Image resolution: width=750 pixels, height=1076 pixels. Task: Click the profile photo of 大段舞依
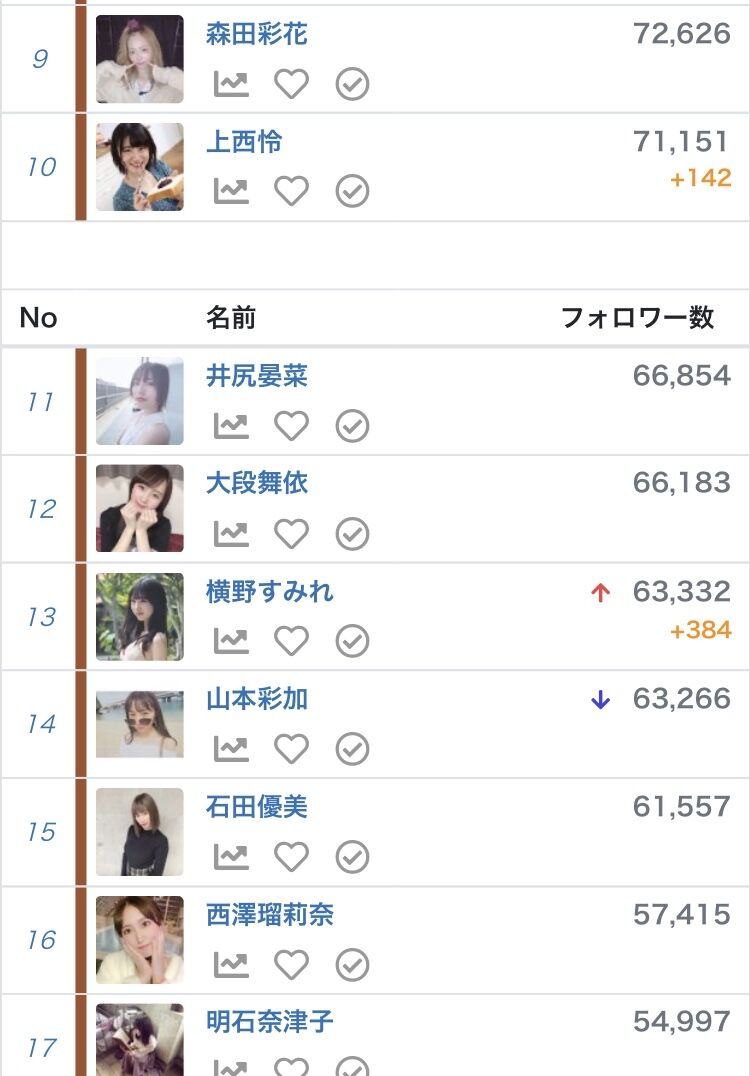(x=140, y=508)
